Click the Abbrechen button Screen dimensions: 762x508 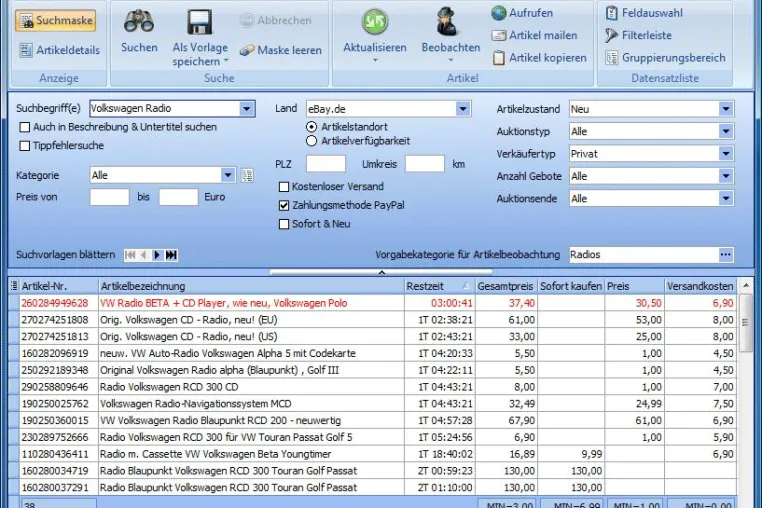(276, 20)
